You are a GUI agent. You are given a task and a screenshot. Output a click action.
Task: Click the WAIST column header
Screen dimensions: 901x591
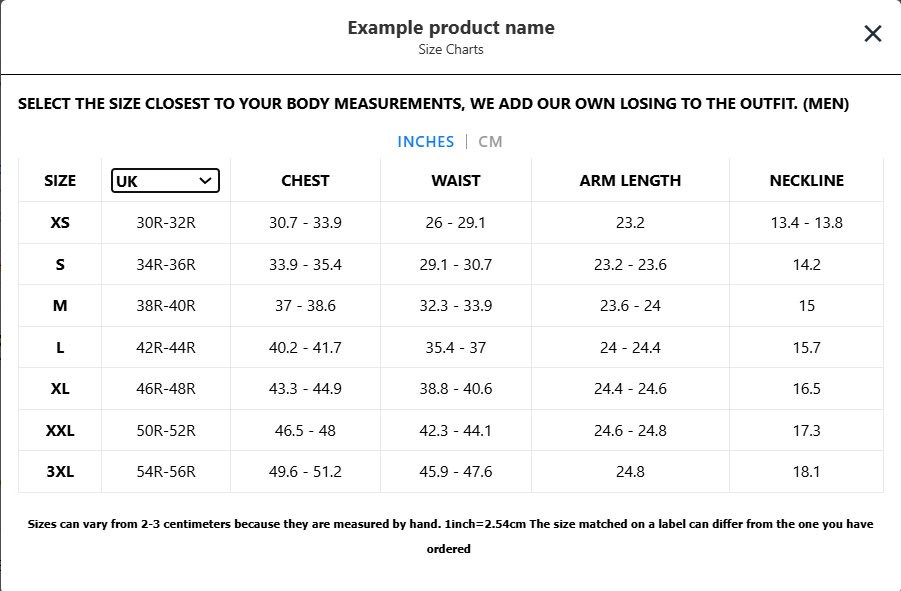pyautogui.click(x=456, y=181)
